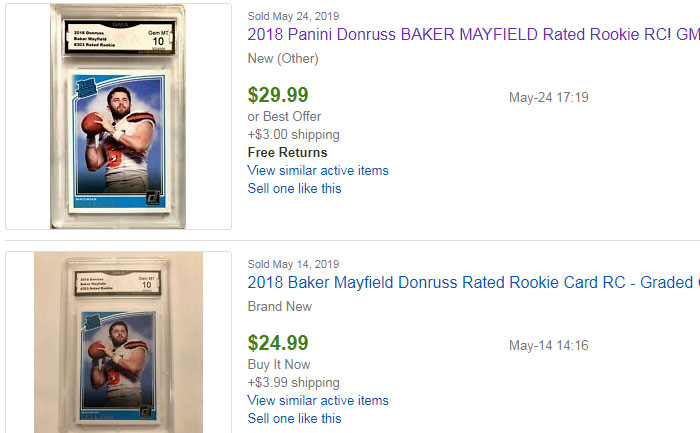The width and height of the screenshot is (700, 433).
Task: Click the May-24 17:19 end time
Action: [549, 97]
